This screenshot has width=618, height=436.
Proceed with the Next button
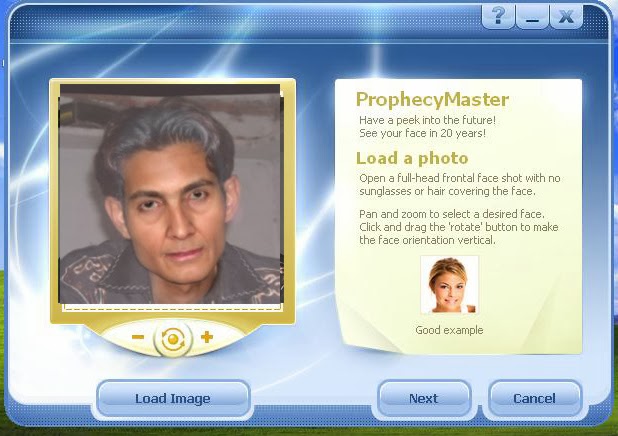pos(424,398)
